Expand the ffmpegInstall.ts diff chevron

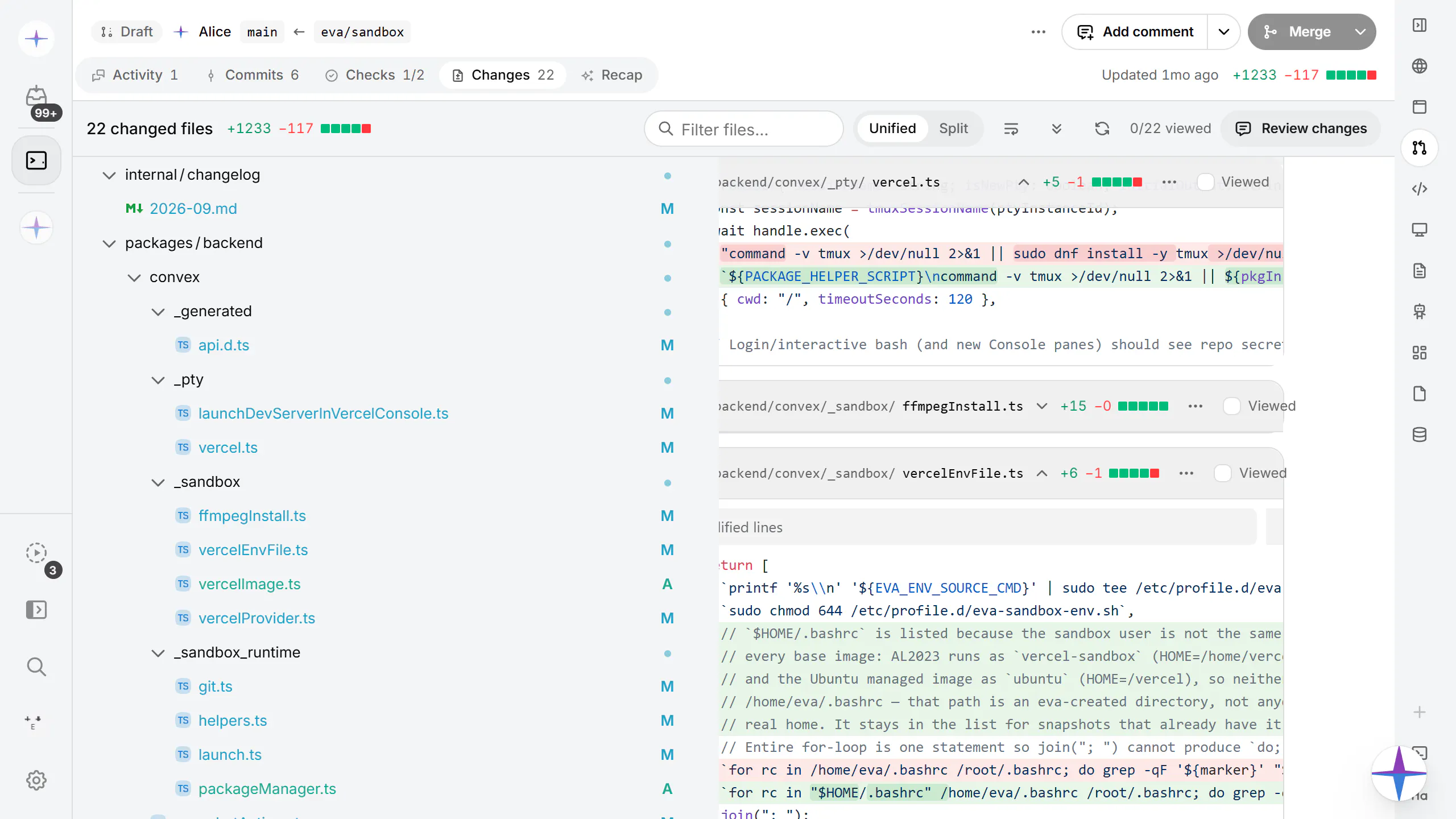tap(1042, 406)
